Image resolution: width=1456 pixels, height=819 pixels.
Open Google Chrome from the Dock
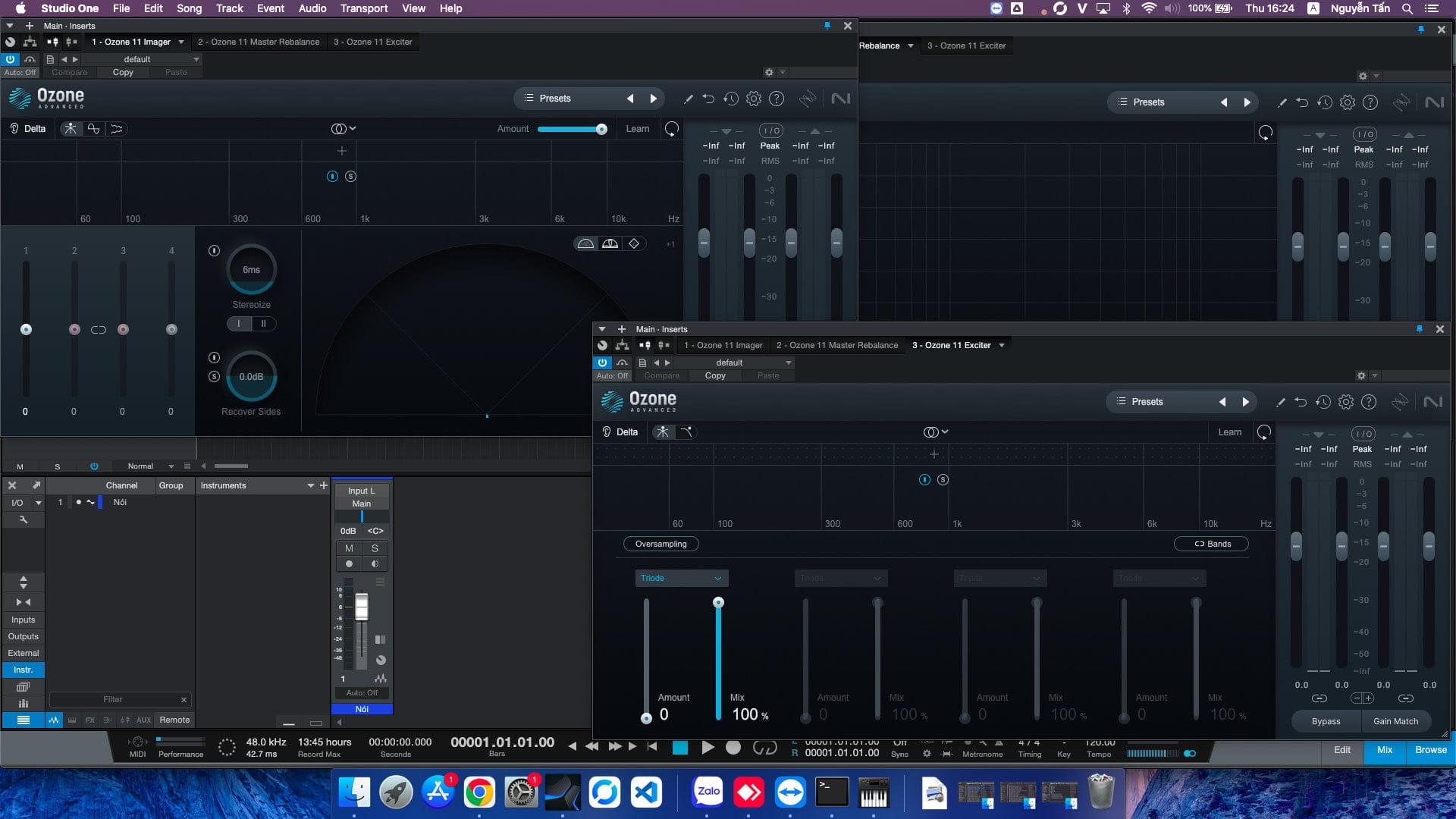pos(479,792)
